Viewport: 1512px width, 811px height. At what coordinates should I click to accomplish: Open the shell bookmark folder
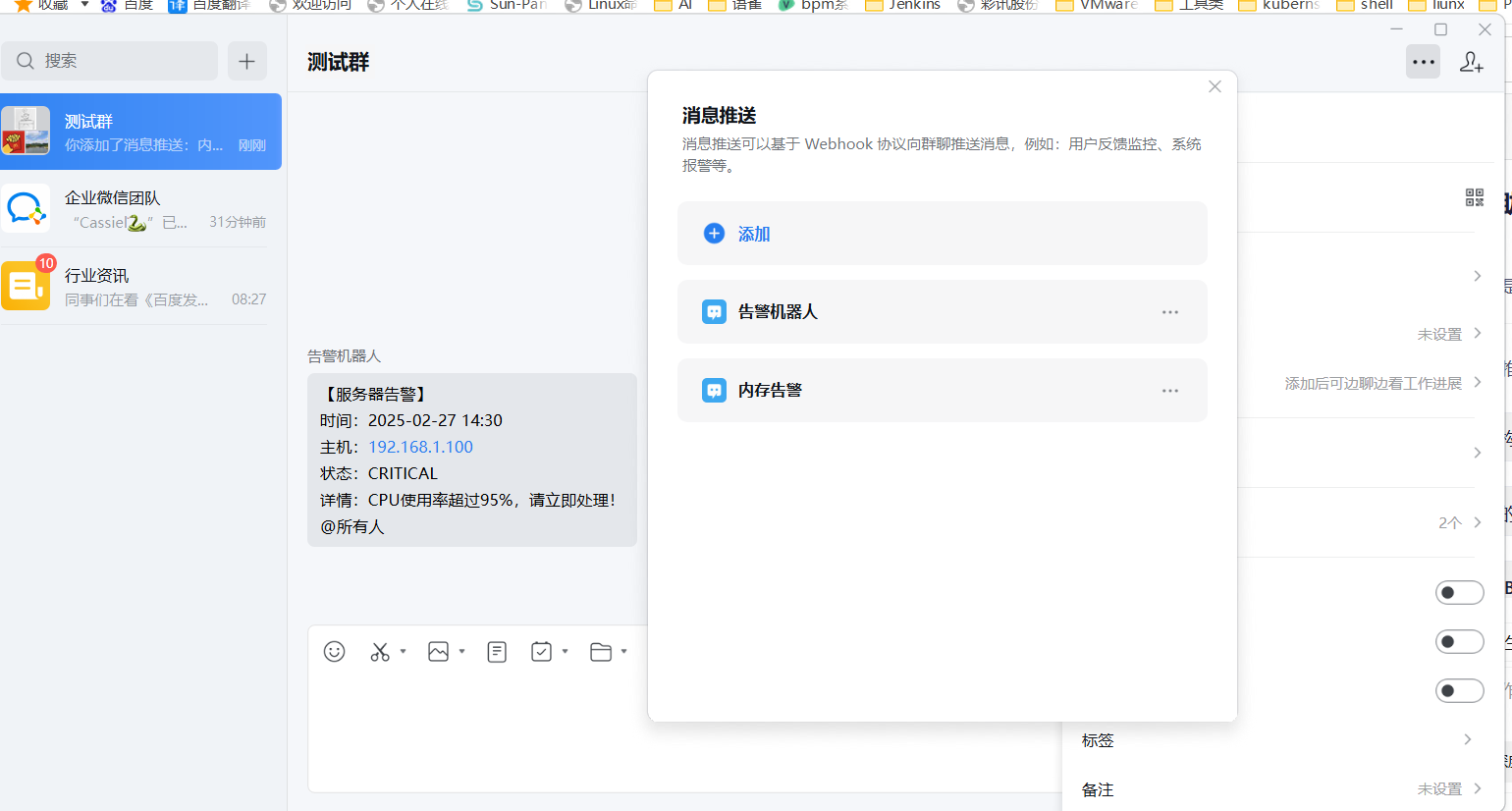1365,5
